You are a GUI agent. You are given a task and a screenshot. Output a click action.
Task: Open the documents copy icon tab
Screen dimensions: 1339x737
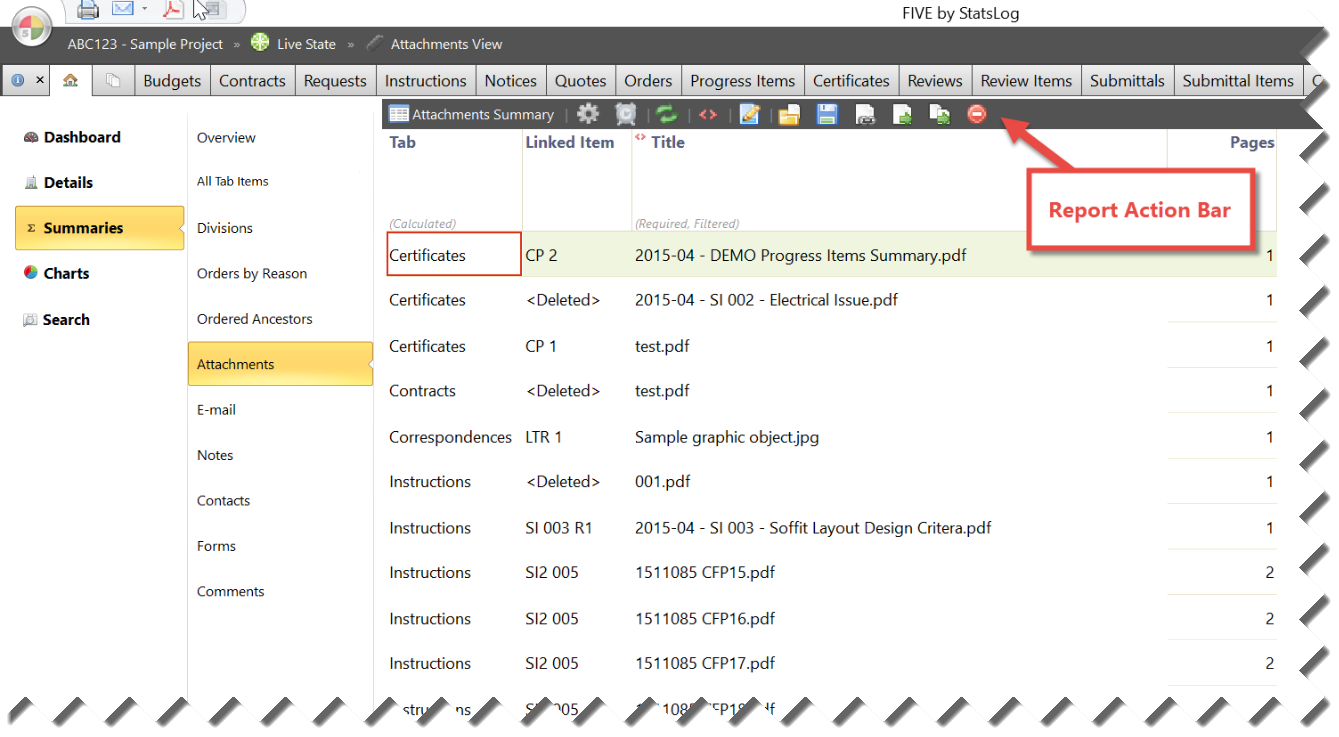pos(113,80)
